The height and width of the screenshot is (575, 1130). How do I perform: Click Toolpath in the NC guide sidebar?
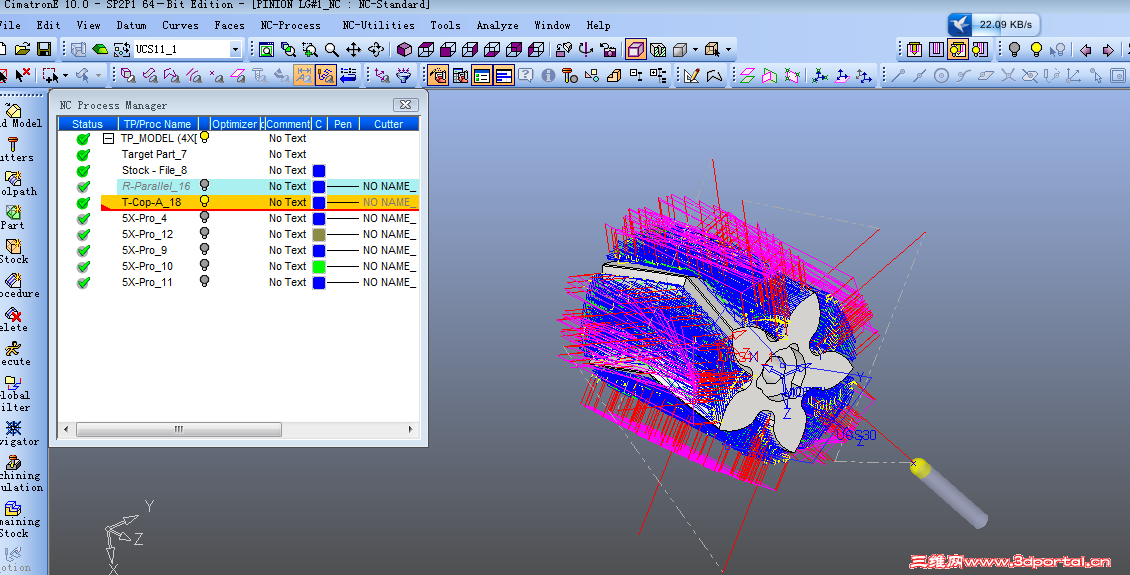point(18,184)
